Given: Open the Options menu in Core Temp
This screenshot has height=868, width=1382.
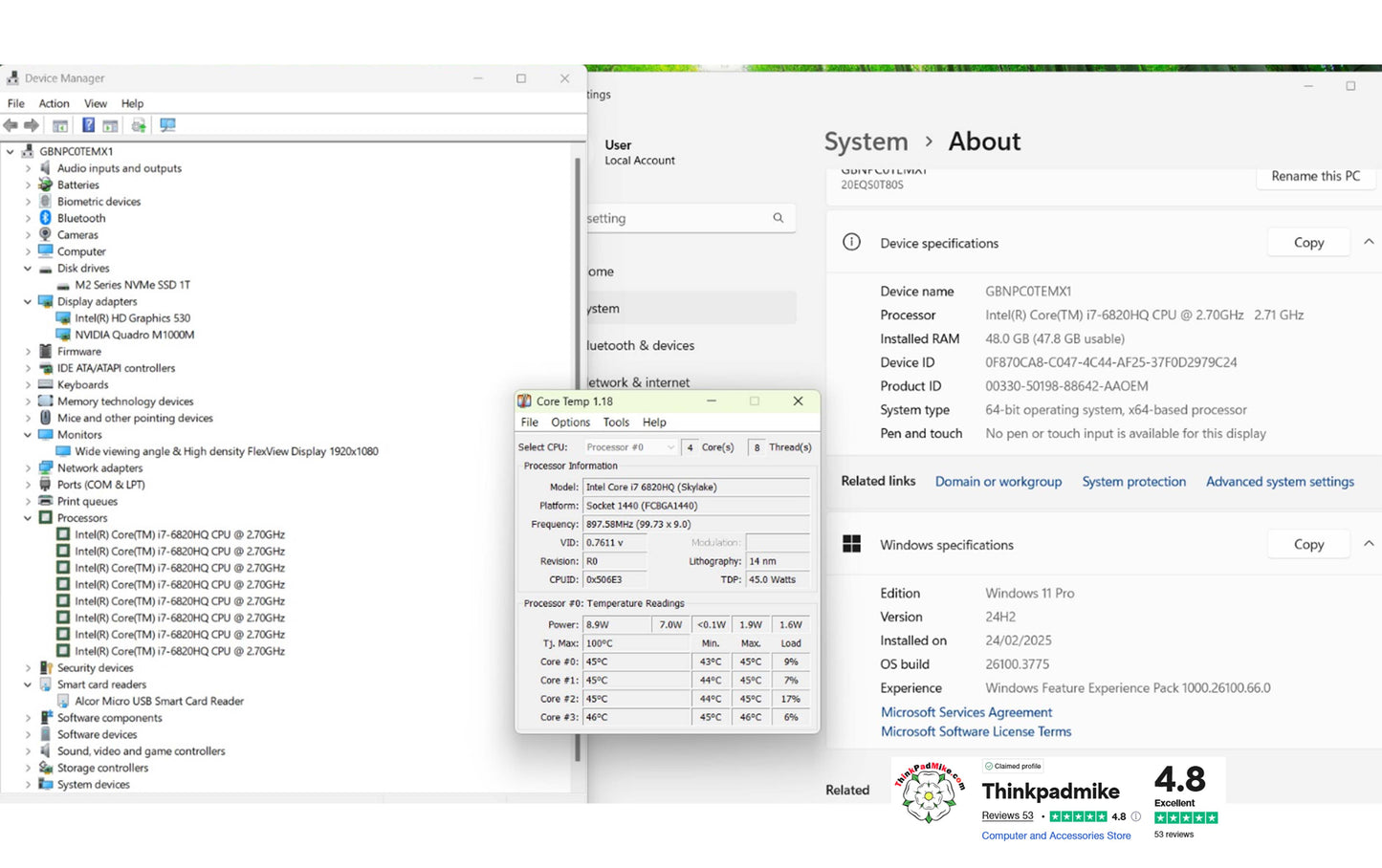Looking at the screenshot, I should 570,423.
